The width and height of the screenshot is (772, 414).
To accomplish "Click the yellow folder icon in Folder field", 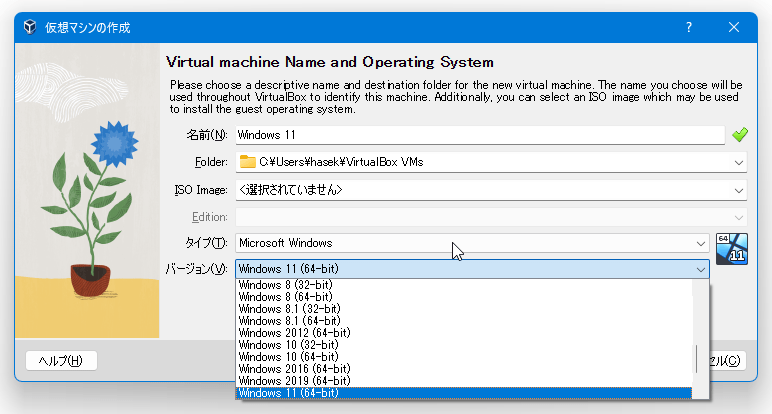I will (x=248, y=161).
